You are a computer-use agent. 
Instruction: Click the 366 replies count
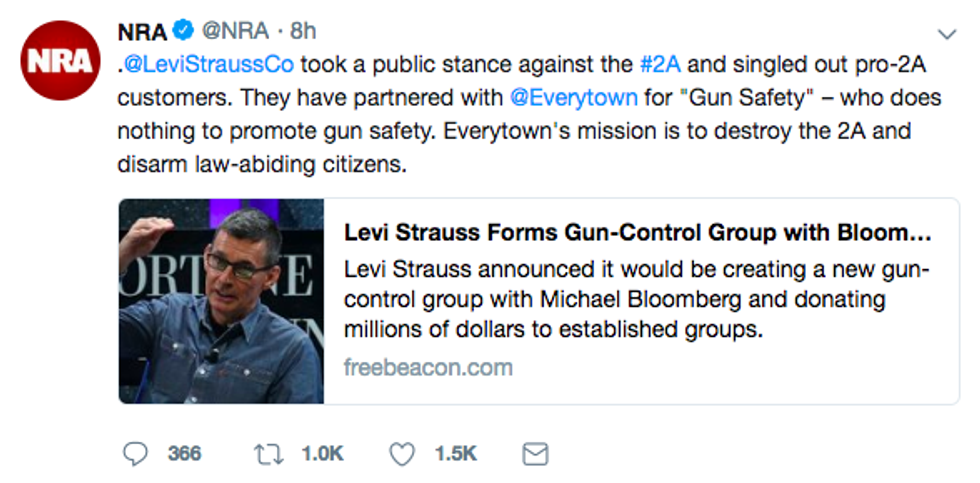pyautogui.click(x=184, y=454)
